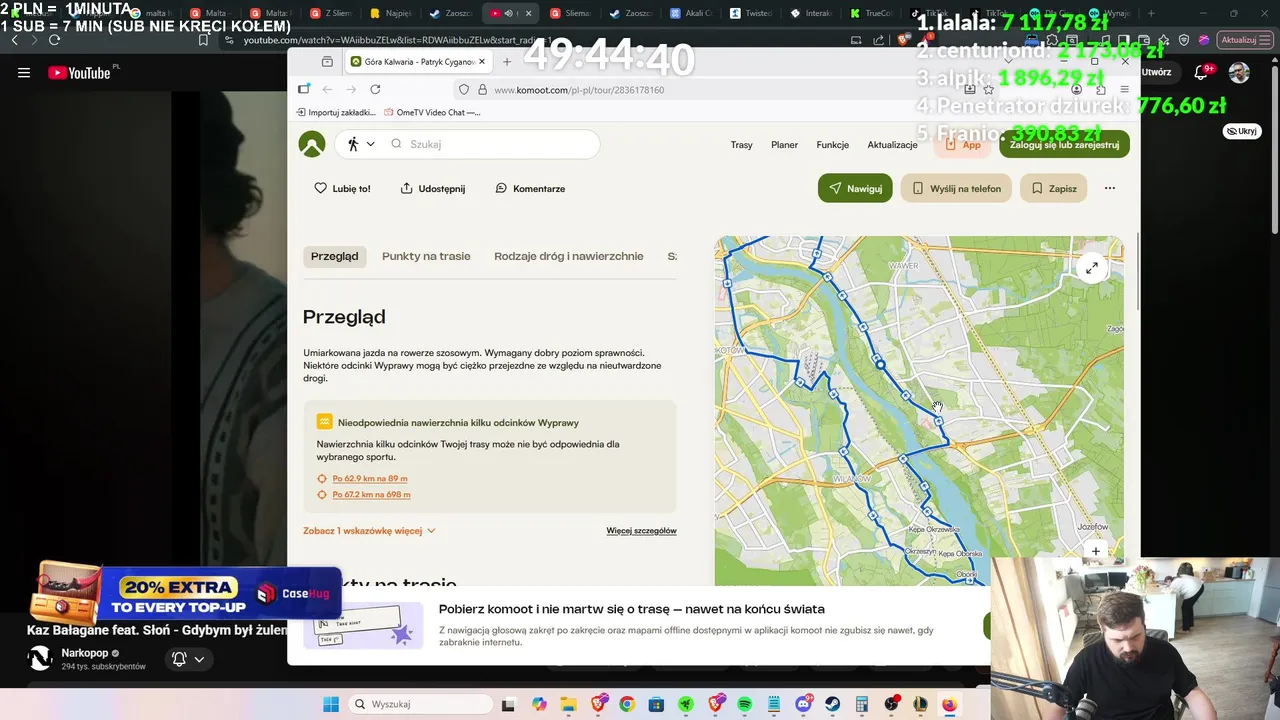Click the YouTube logo
The image size is (1280, 720).
[79, 72]
